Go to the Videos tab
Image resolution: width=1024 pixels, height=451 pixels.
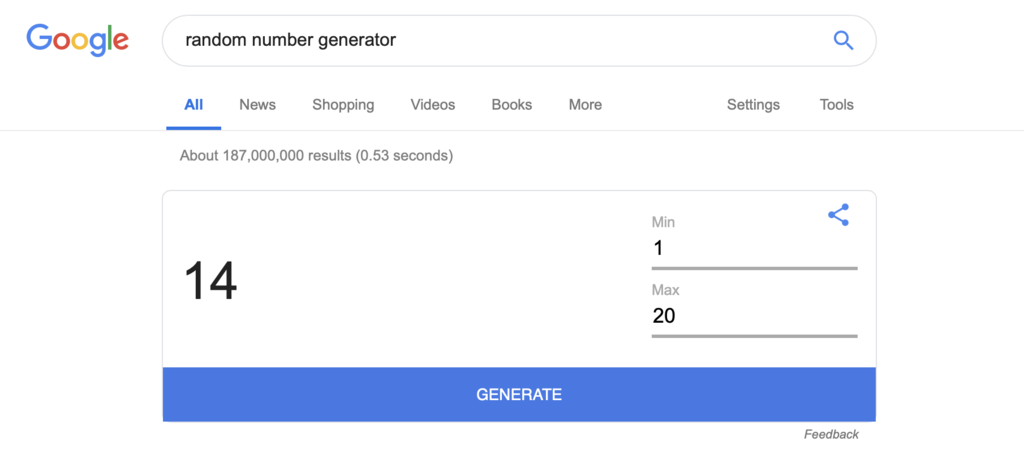coord(432,104)
